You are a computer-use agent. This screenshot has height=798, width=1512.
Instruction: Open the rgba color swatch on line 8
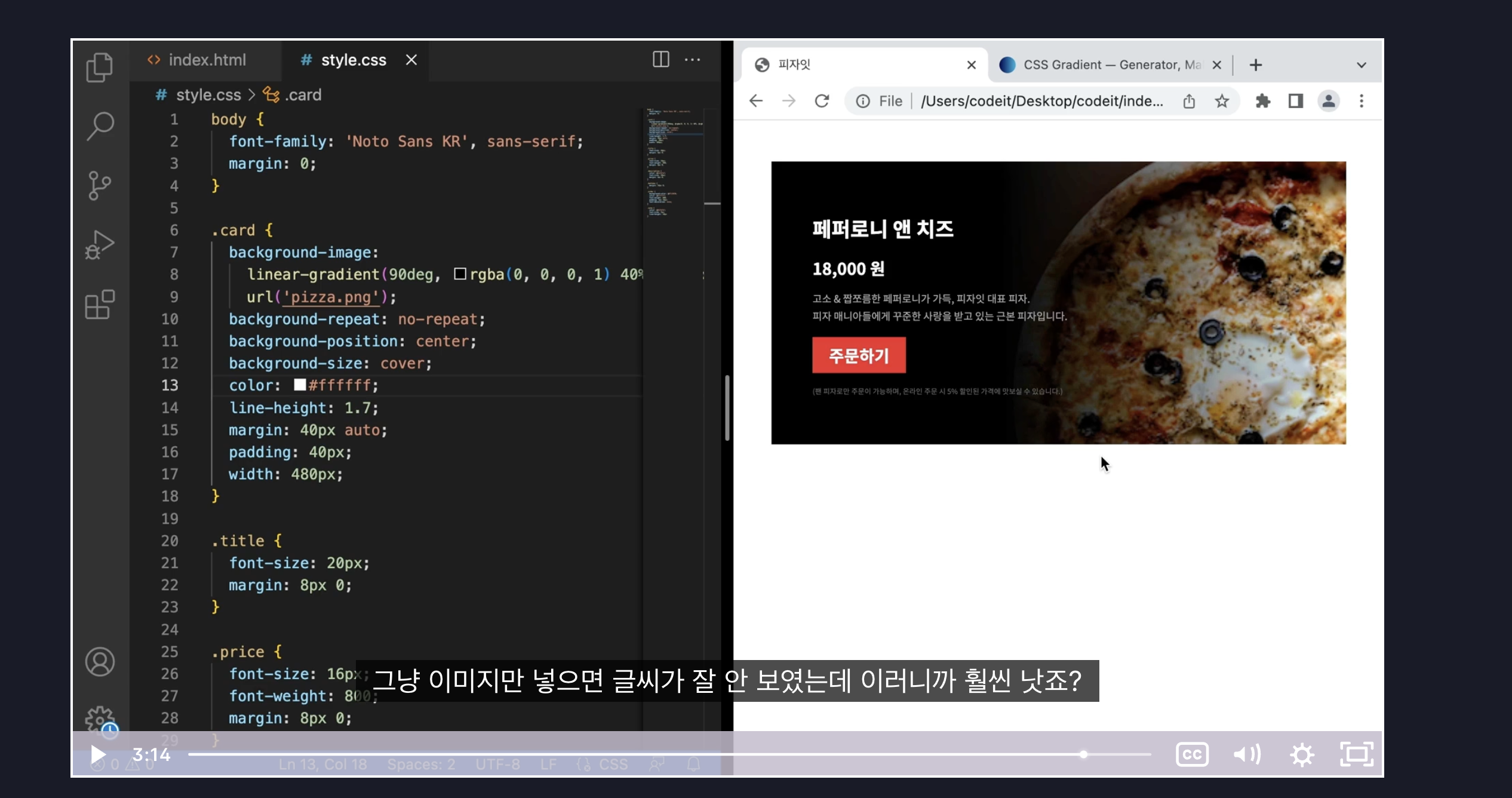(460, 274)
